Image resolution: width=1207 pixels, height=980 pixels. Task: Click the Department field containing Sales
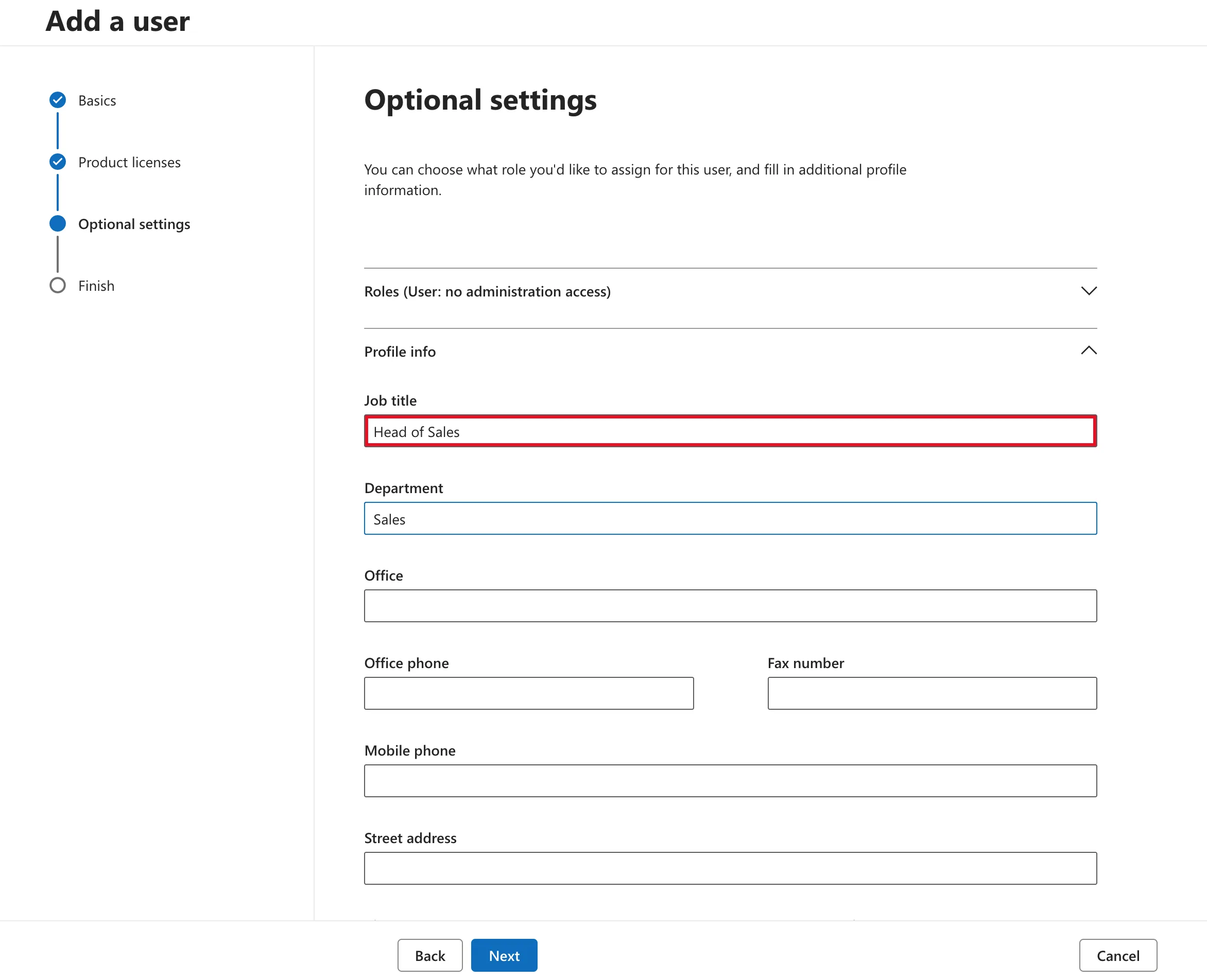click(730, 519)
